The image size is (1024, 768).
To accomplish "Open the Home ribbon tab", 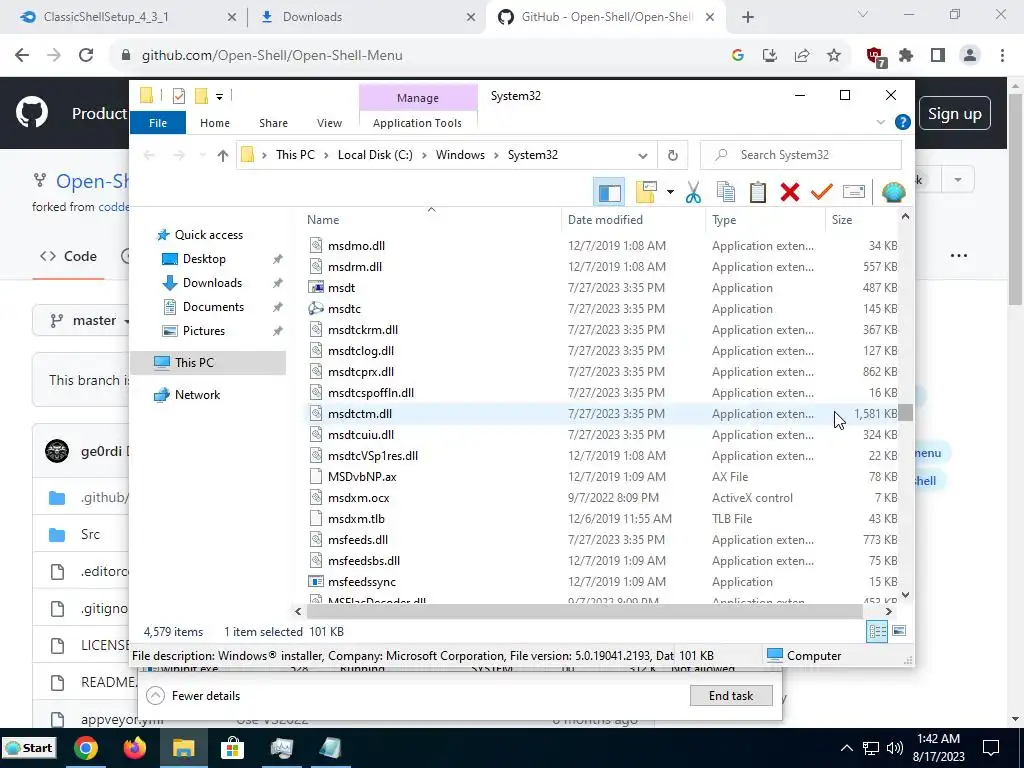I will point(215,123).
